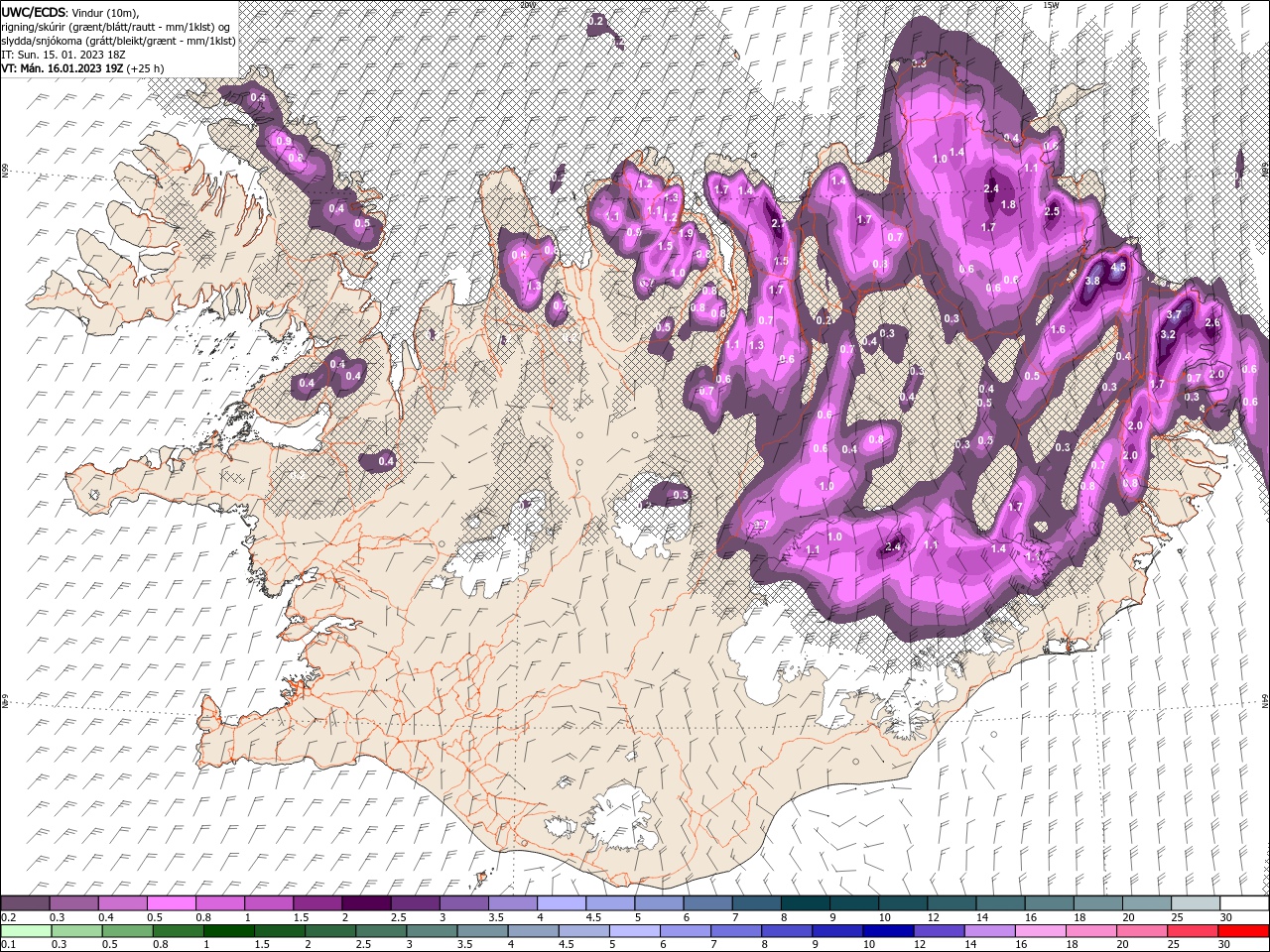Click the 2.6 snowfall value on the map

(x=1211, y=323)
